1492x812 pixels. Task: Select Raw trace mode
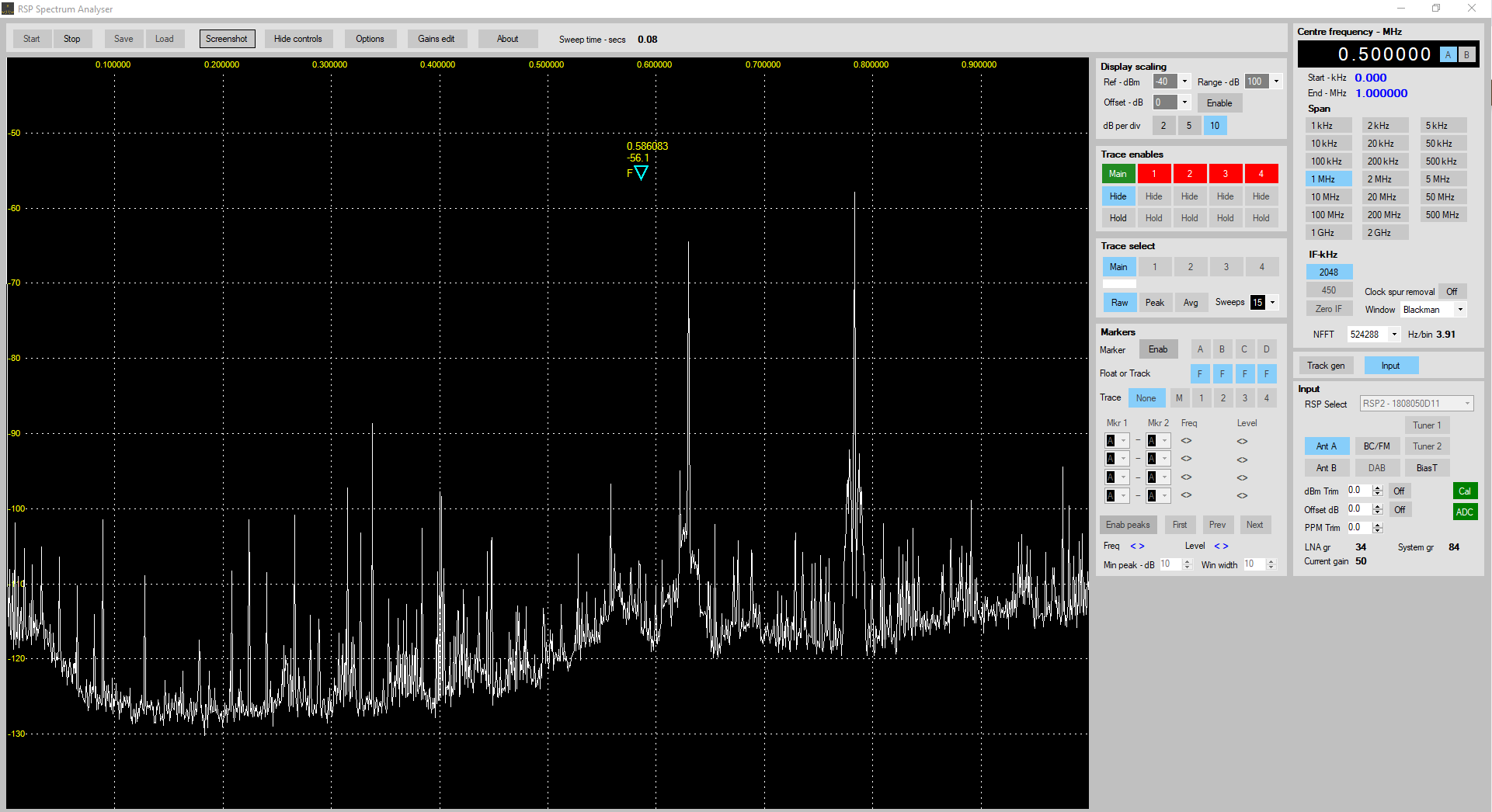1119,303
